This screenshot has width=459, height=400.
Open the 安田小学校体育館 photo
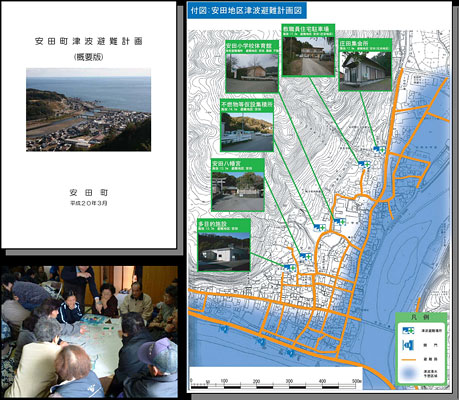(252, 73)
